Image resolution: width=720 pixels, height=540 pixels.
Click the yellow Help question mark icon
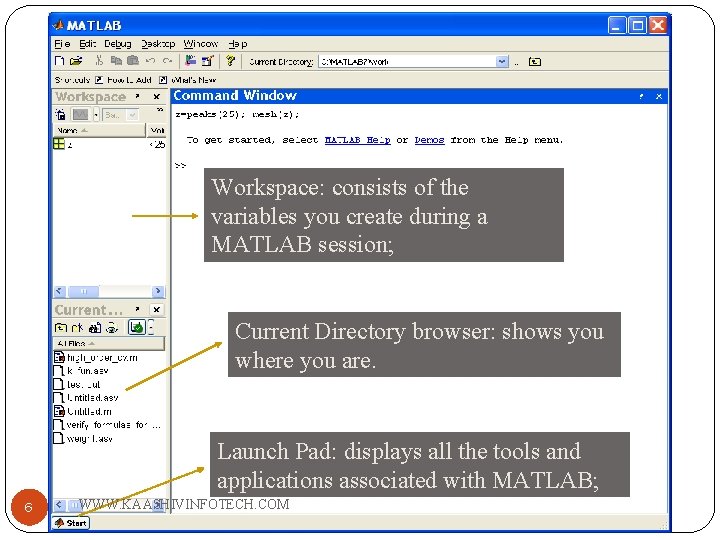pyautogui.click(x=231, y=60)
